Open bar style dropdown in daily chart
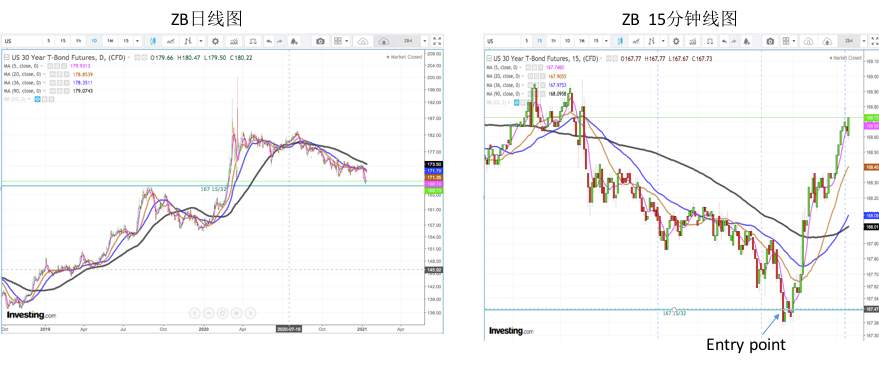879x366 pixels. click(x=201, y=41)
